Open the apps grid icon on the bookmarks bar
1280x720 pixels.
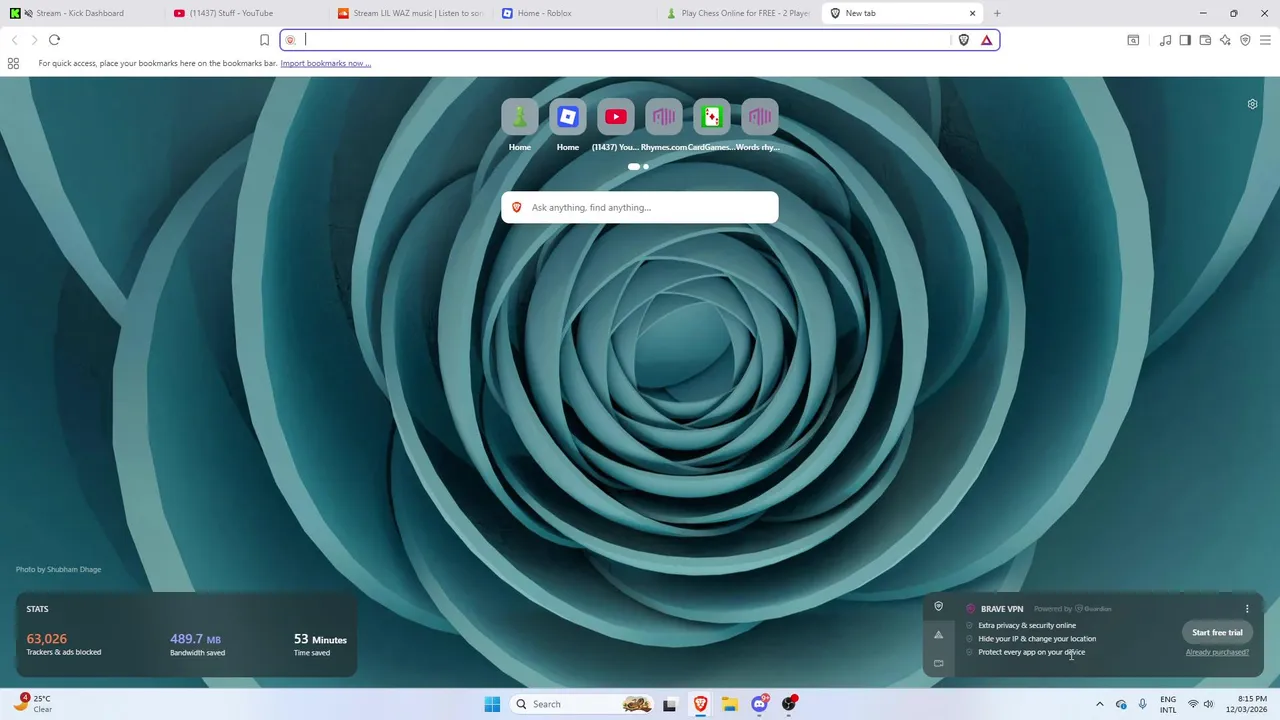click(x=13, y=63)
